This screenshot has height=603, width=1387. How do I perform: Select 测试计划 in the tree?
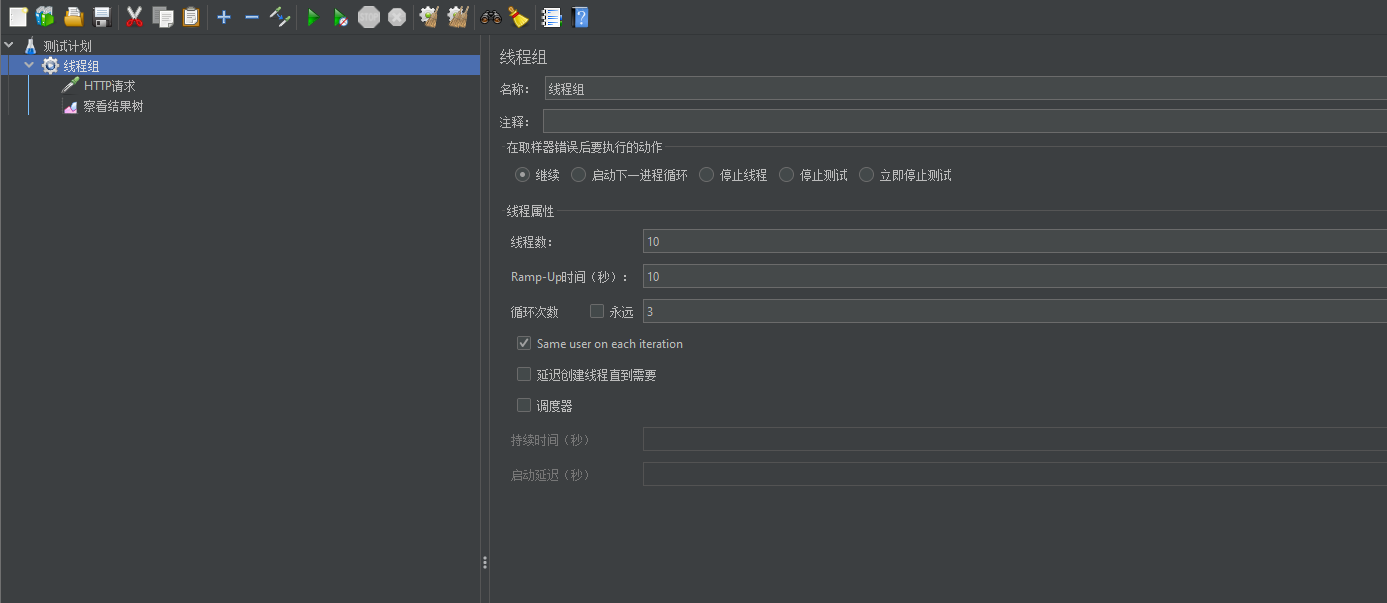coord(67,46)
